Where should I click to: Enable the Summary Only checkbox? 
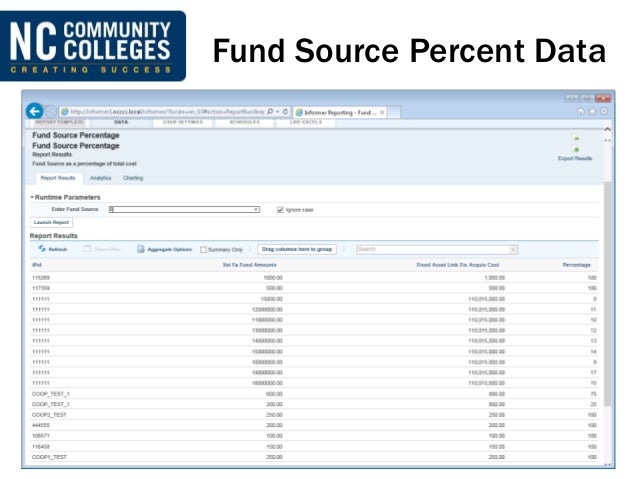[203, 249]
